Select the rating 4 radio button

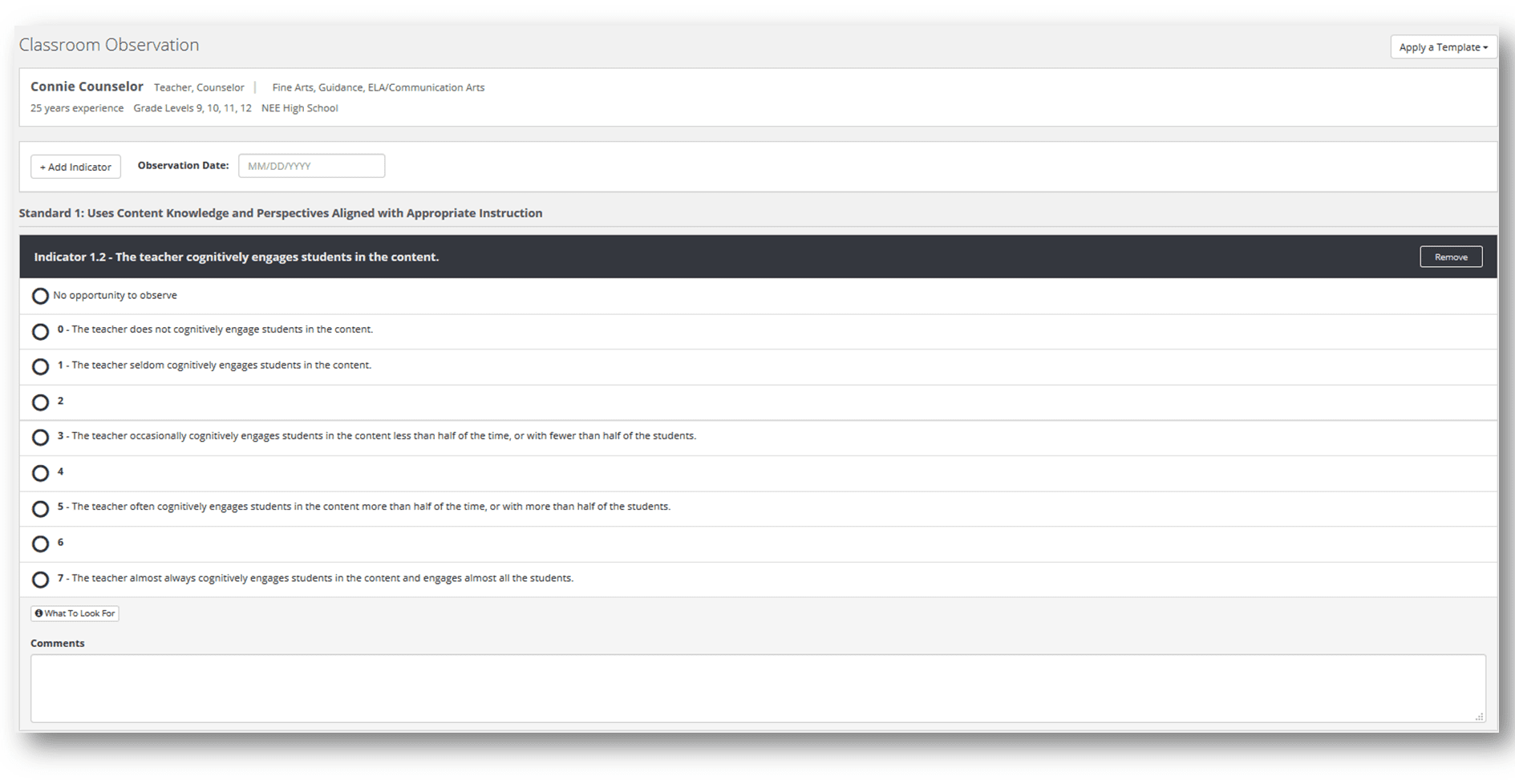[40, 473]
